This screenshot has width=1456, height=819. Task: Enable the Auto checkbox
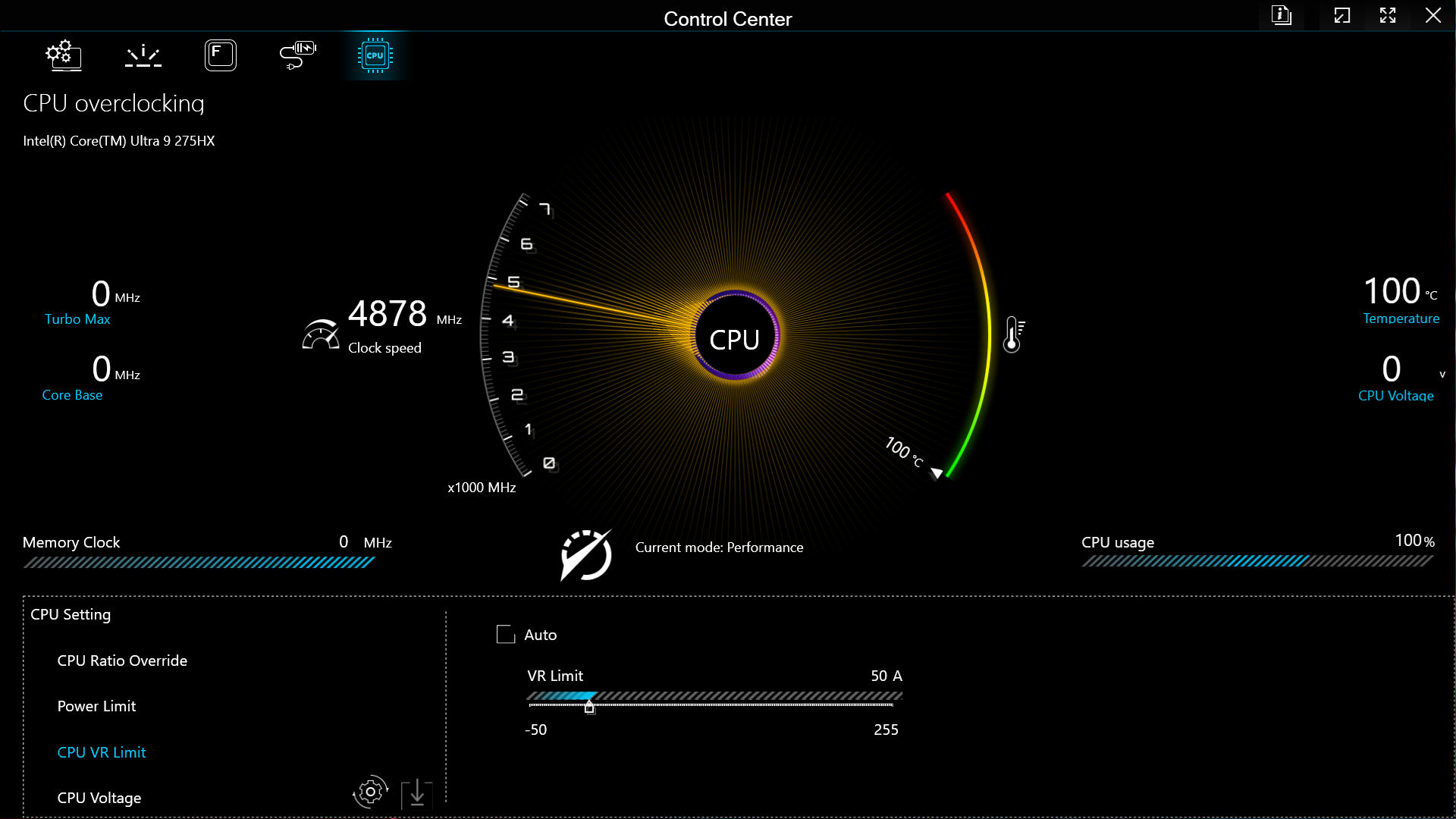coord(505,635)
